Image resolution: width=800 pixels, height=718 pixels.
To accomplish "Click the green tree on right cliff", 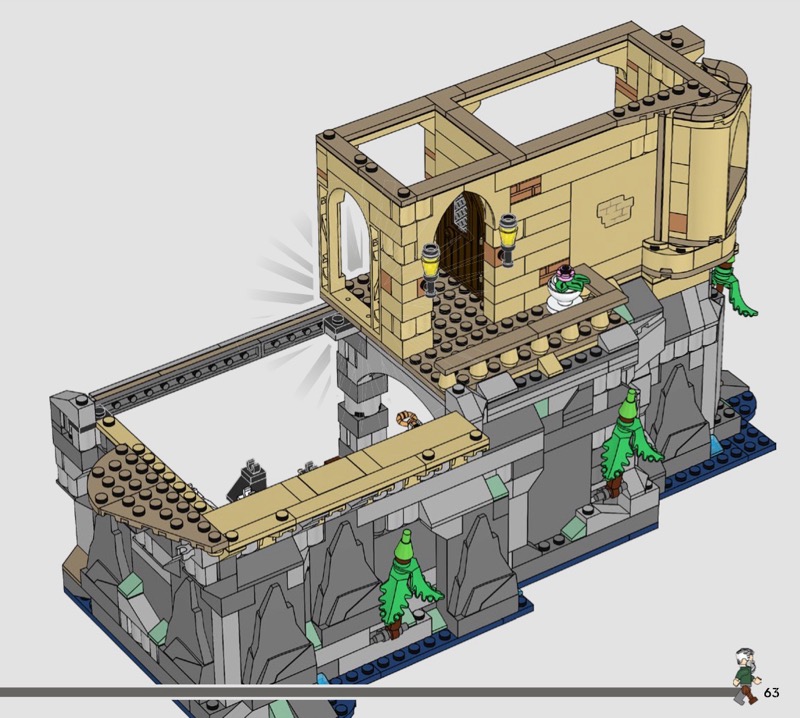I will coord(628,435).
